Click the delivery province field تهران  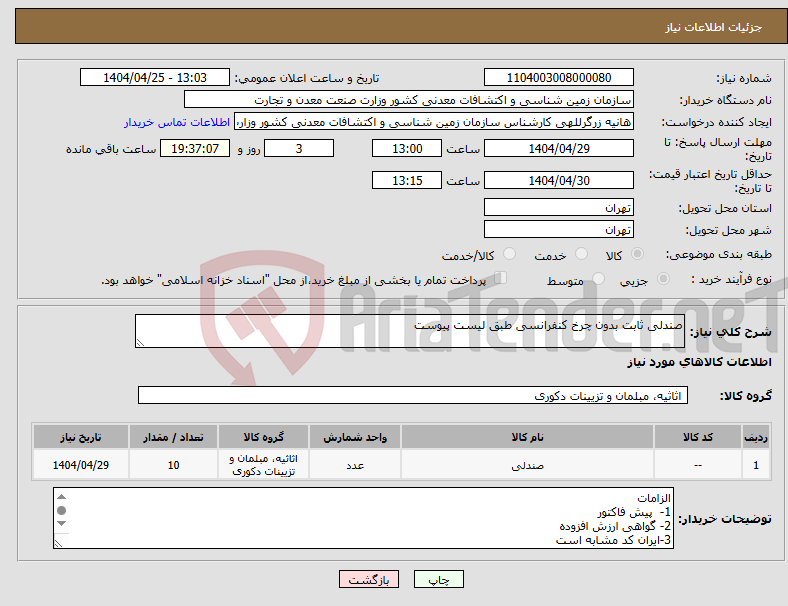tap(558, 207)
